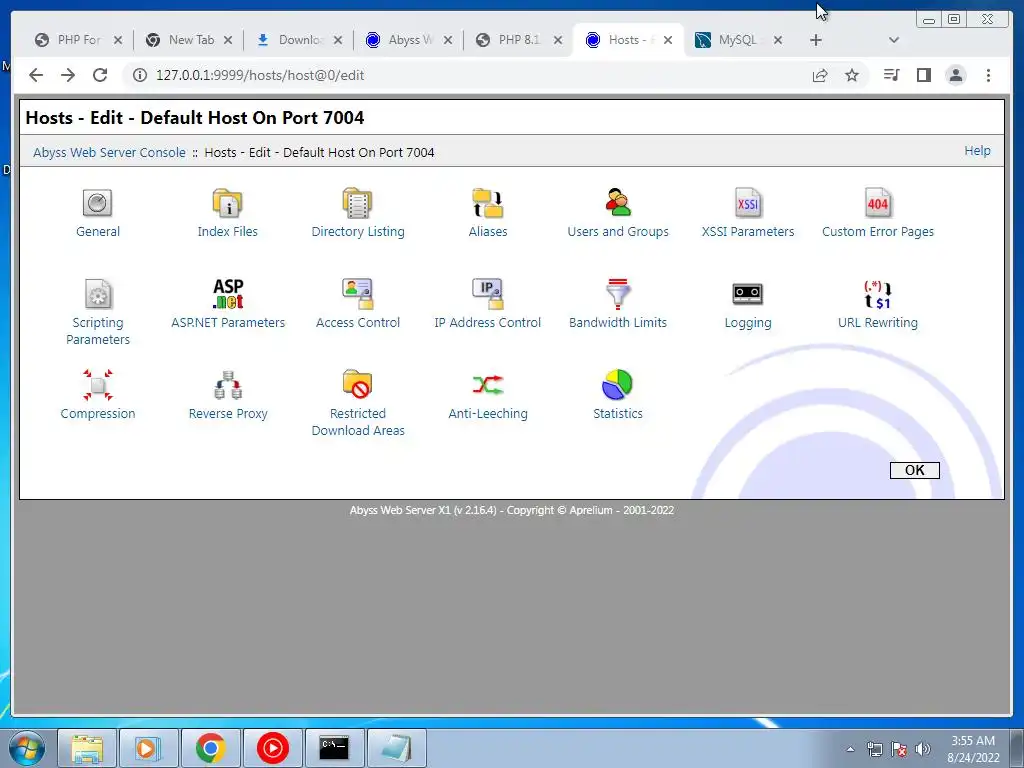Open a new browser tab
This screenshot has height=768, width=1024.
[816, 40]
